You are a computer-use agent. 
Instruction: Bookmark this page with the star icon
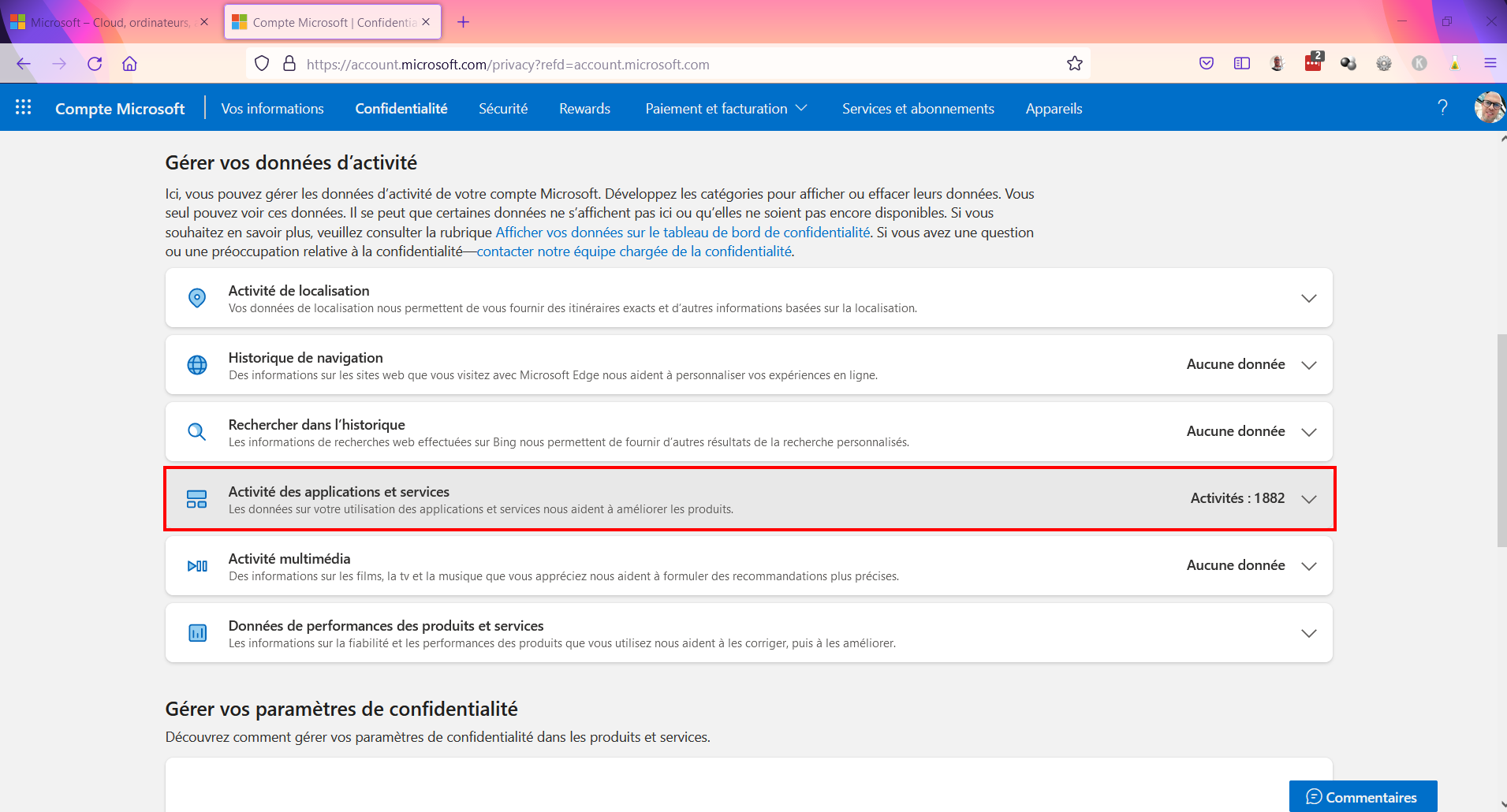pos(1075,64)
